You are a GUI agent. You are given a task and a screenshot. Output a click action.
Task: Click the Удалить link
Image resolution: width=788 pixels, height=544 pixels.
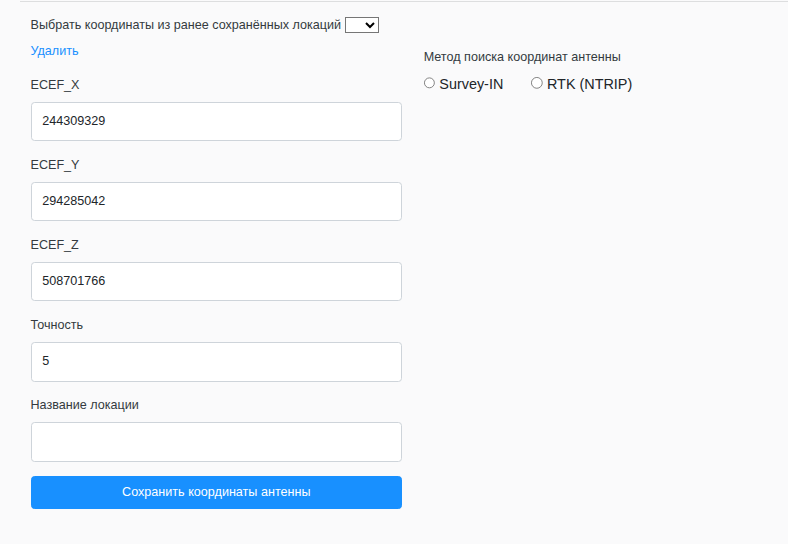(54, 51)
